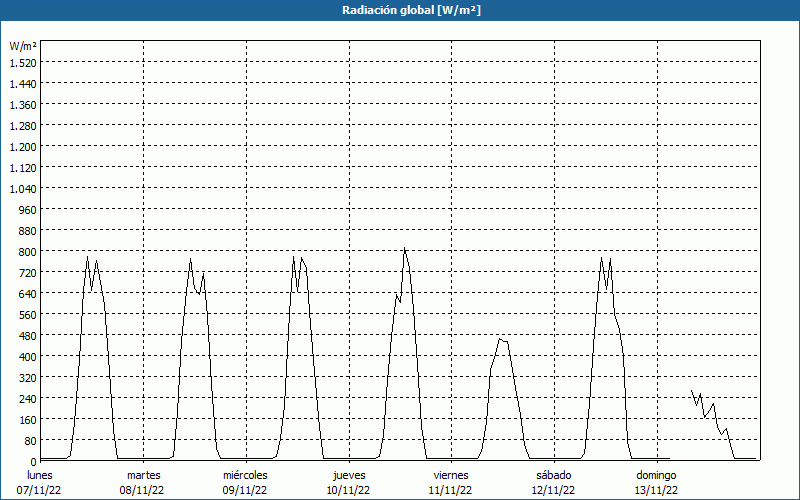Select the 'miércoles' day label
Viewport: 800px width, 500px height.
tap(245, 475)
